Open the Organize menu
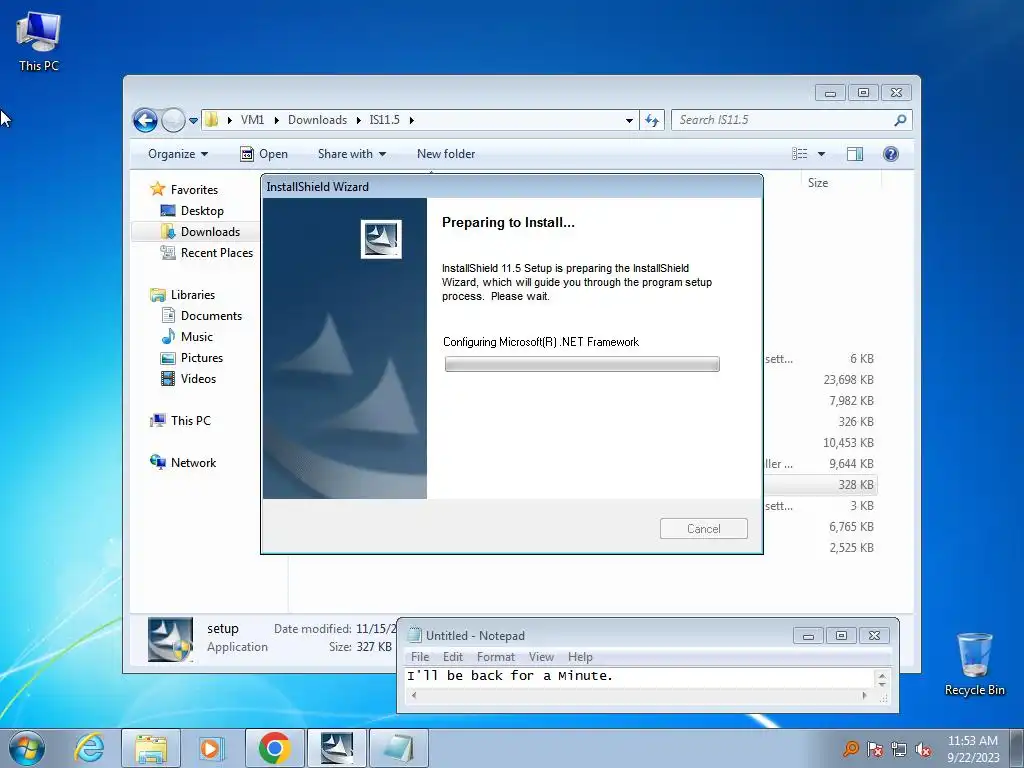This screenshot has height=768, width=1024. (178, 154)
